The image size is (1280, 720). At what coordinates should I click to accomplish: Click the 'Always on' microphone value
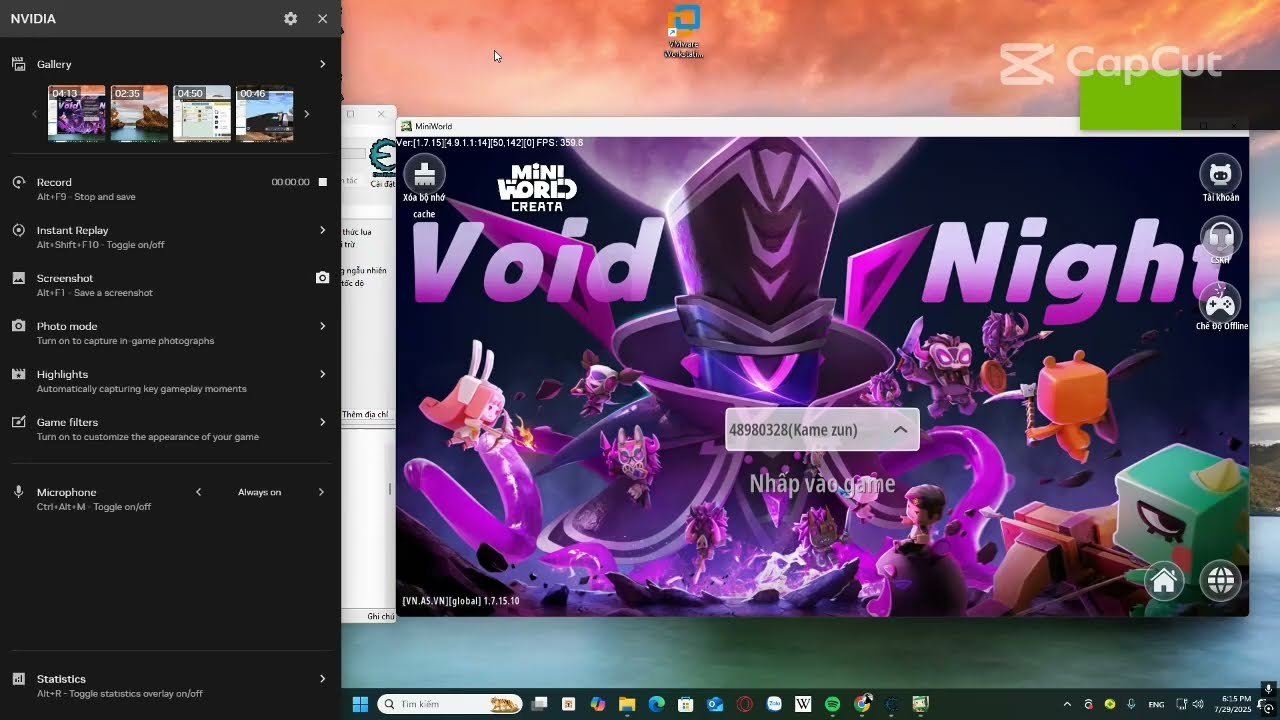[259, 492]
